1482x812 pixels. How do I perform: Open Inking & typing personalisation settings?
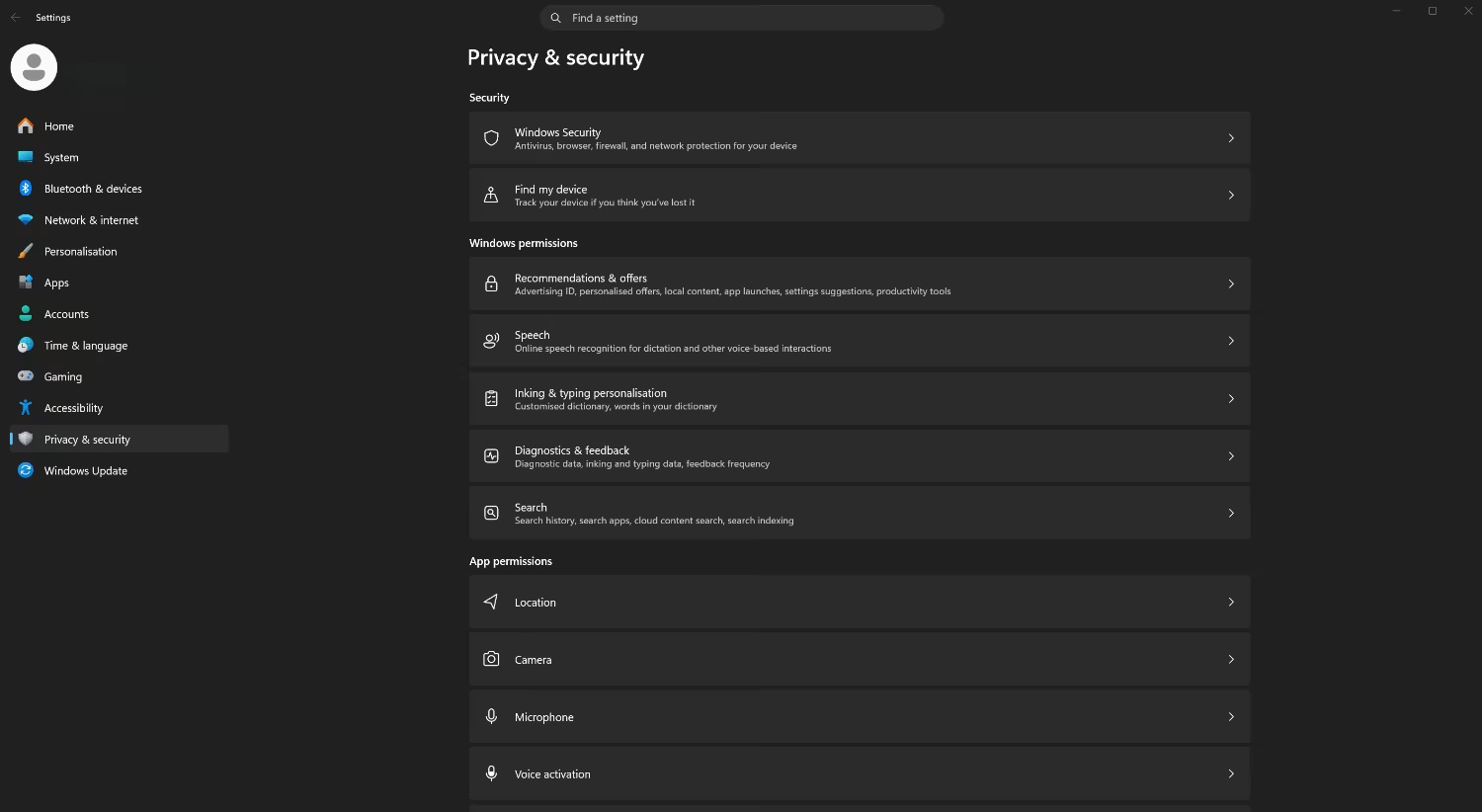click(x=860, y=399)
